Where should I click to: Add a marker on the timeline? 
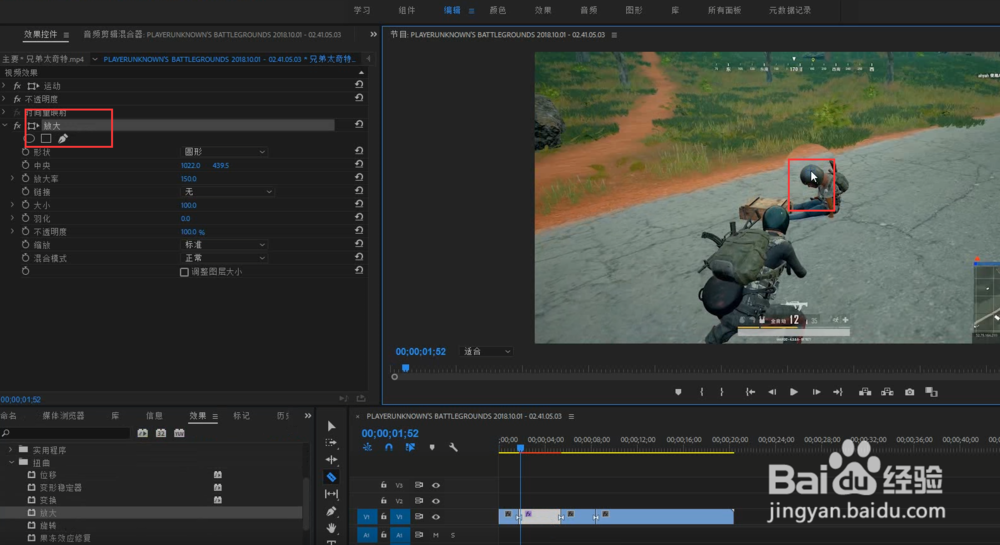[432, 447]
